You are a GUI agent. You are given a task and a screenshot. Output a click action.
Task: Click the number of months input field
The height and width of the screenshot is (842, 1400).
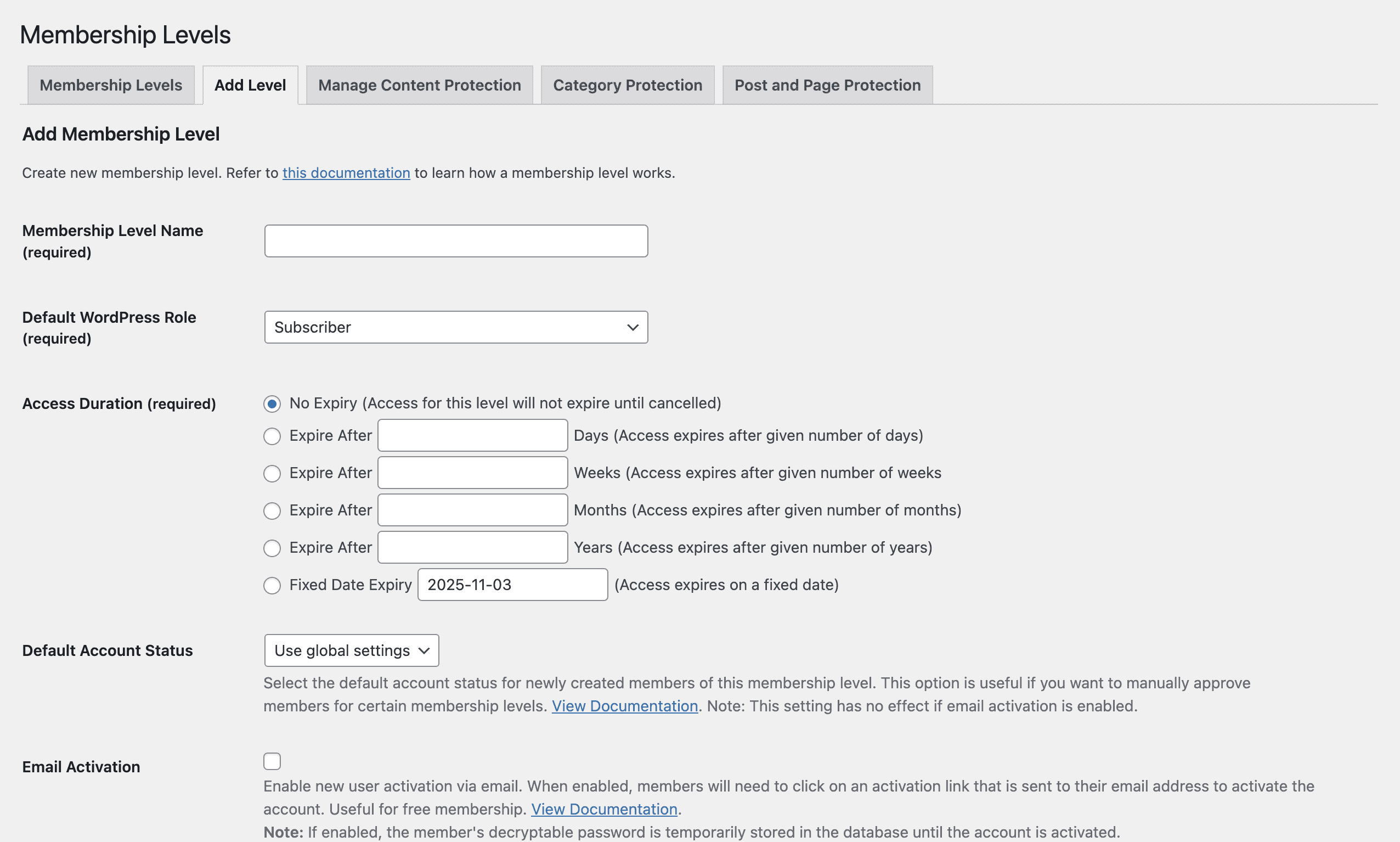coord(472,510)
